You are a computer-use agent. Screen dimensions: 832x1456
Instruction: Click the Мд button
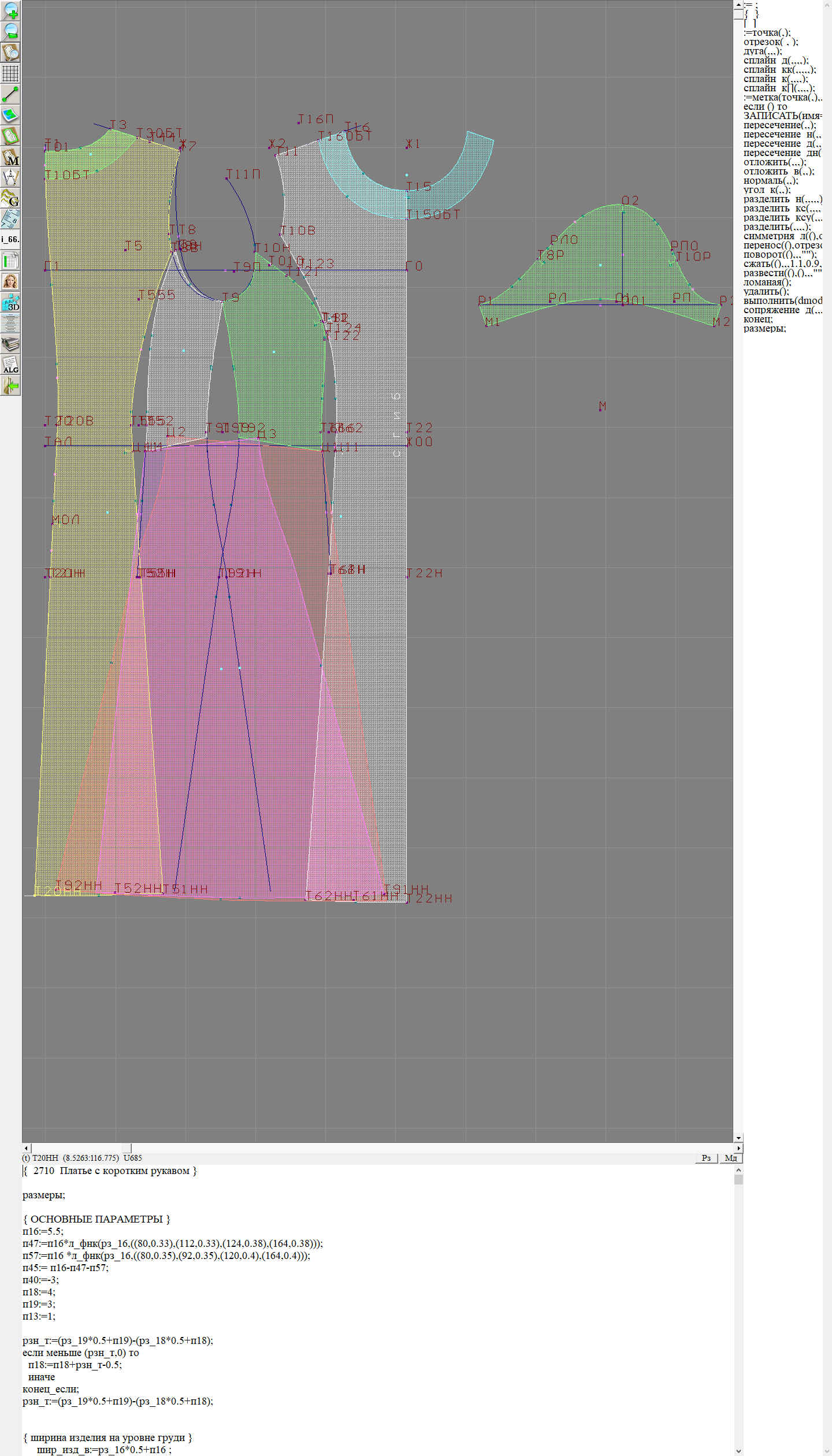(x=730, y=1158)
